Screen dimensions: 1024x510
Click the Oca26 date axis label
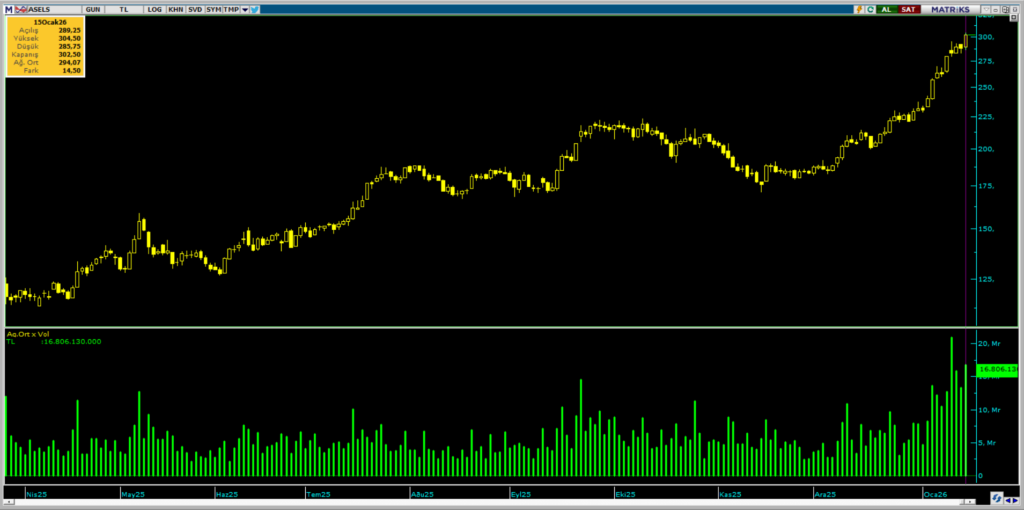tap(935, 494)
